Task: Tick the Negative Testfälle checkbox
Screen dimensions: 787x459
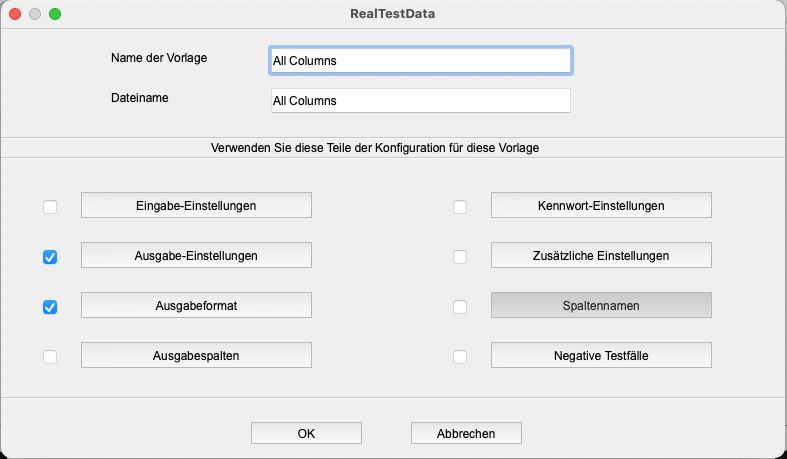Action: tap(460, 357)
